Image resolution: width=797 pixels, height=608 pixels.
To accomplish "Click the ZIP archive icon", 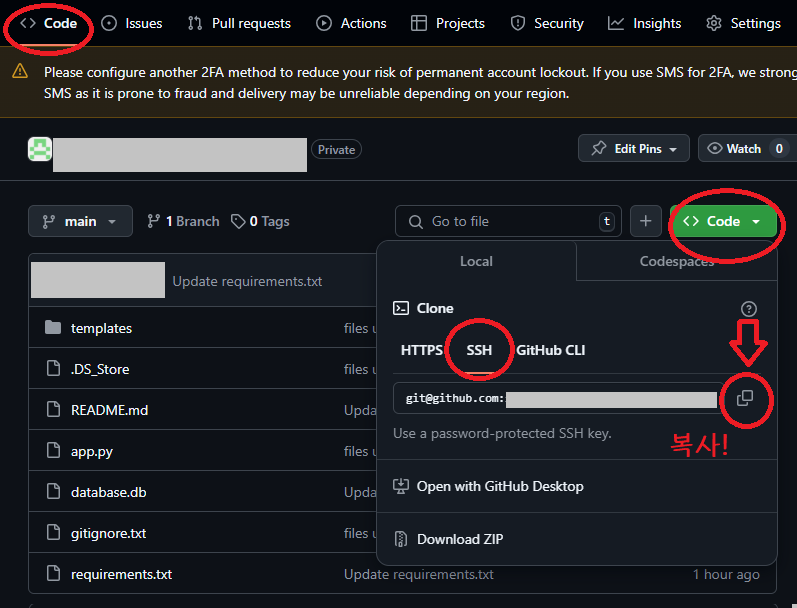I will click(401, 539).
